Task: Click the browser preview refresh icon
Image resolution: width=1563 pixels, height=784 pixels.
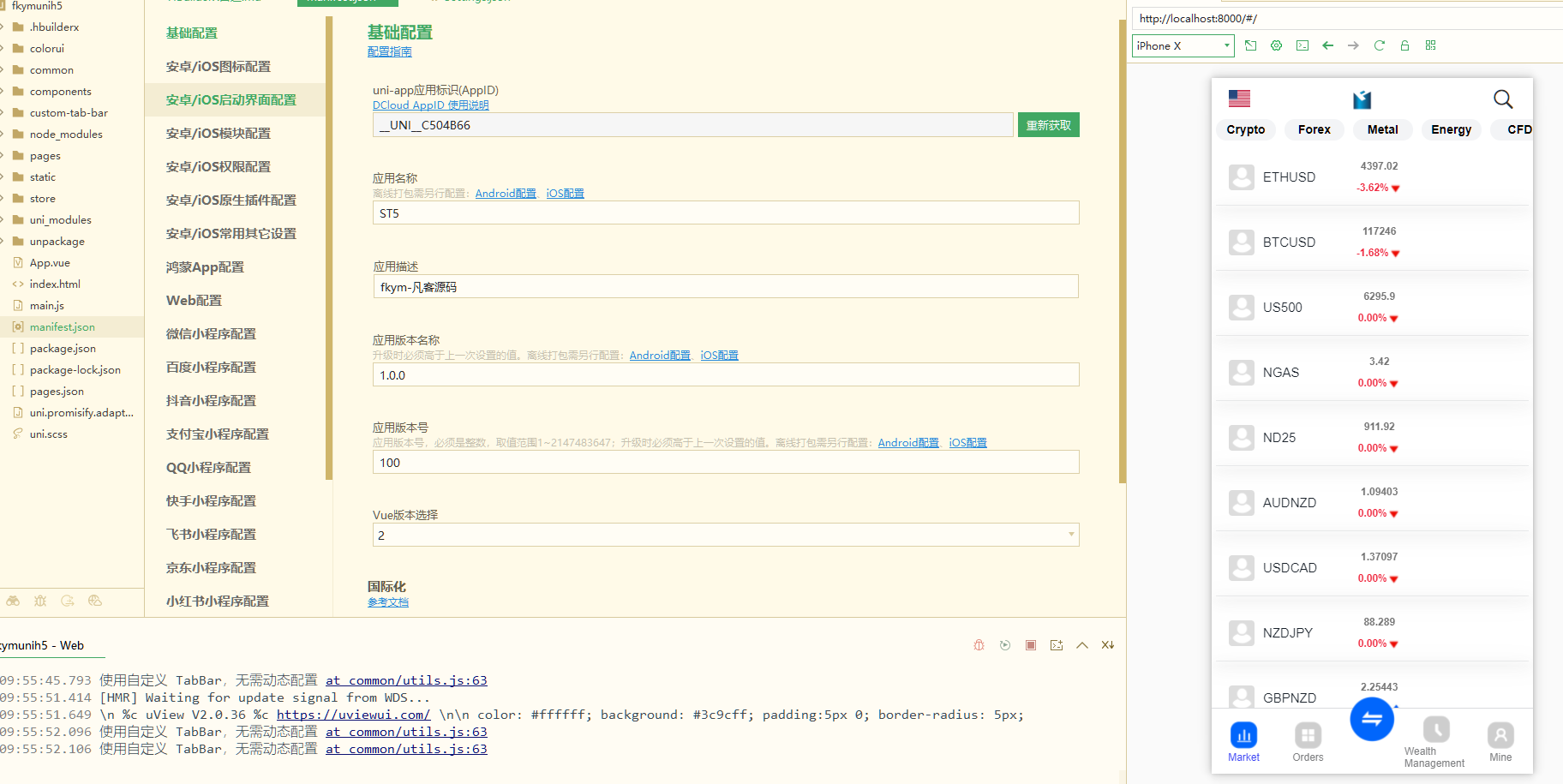Action: click(1379, 45)
